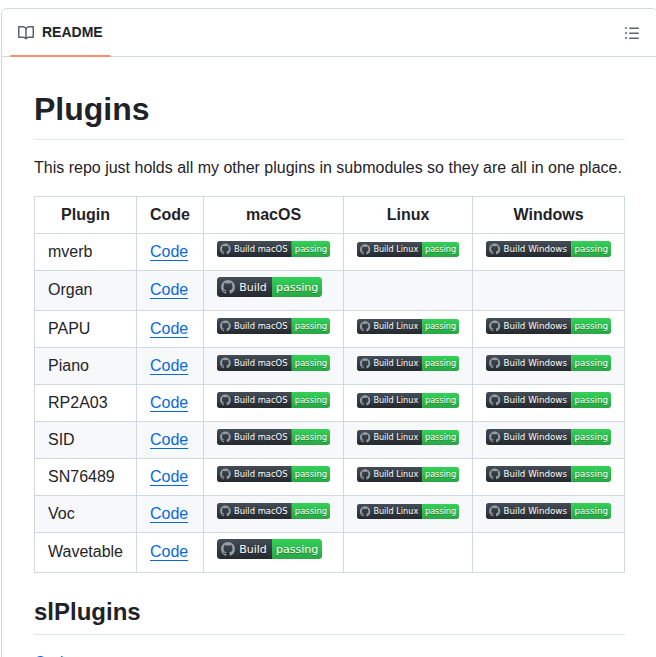The width and height of the screenshot is (656, 657).
Task: Open the mverb Code link
Action: [x=169, y=251]
